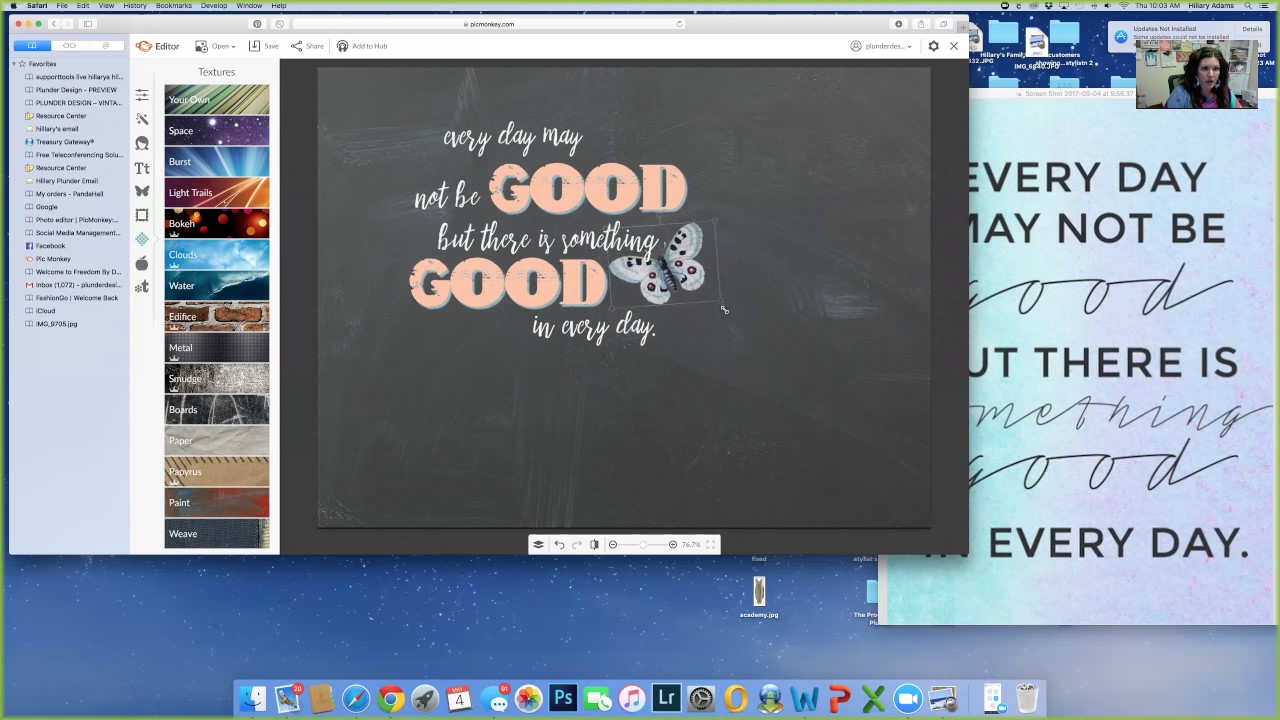Expand the plunderdes account dropdown
The width and height of the screenshot is (1280, 720).
pos(882,46)
